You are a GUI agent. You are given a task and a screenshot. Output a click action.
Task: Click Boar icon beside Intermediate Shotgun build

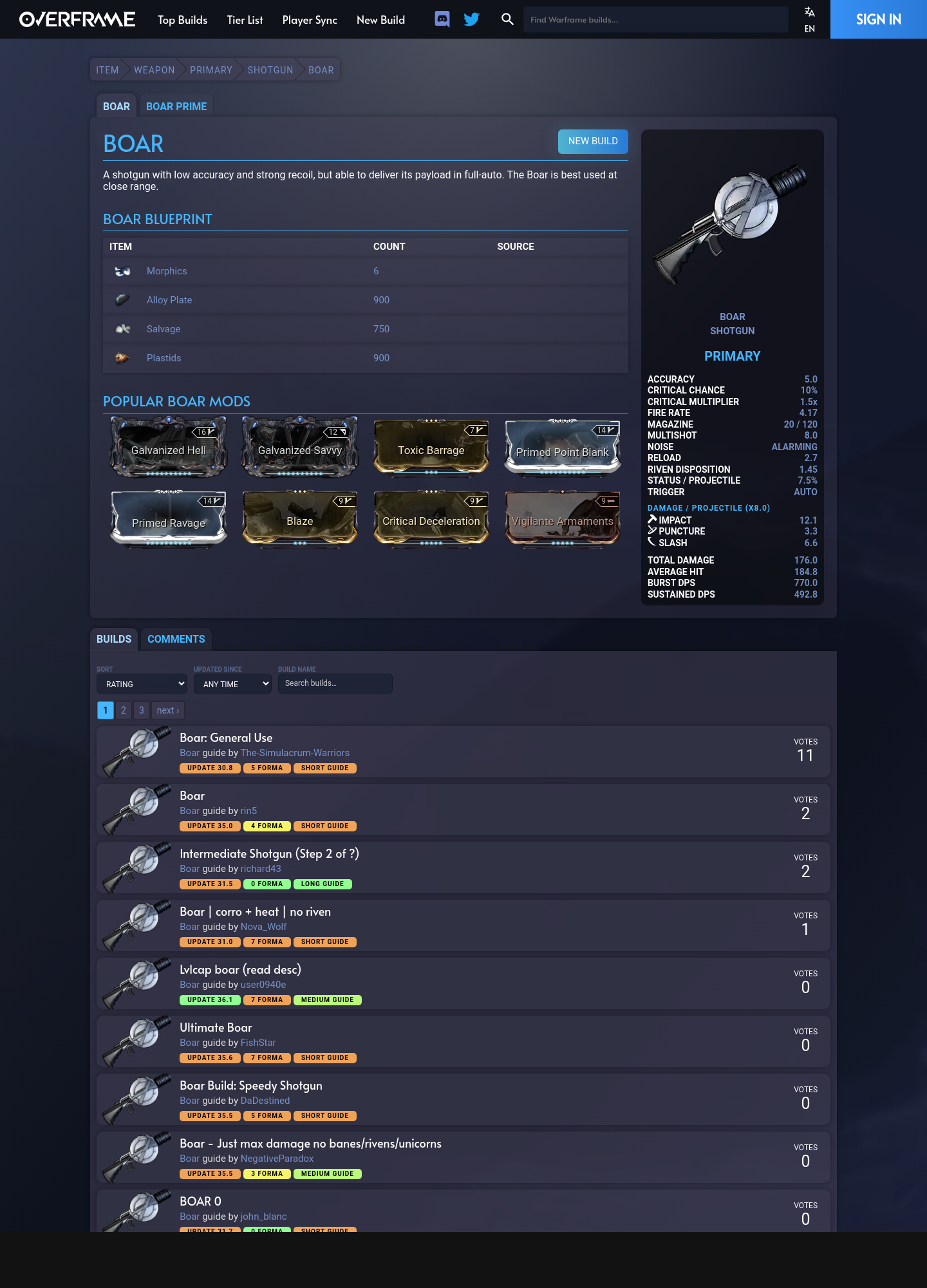138,867
